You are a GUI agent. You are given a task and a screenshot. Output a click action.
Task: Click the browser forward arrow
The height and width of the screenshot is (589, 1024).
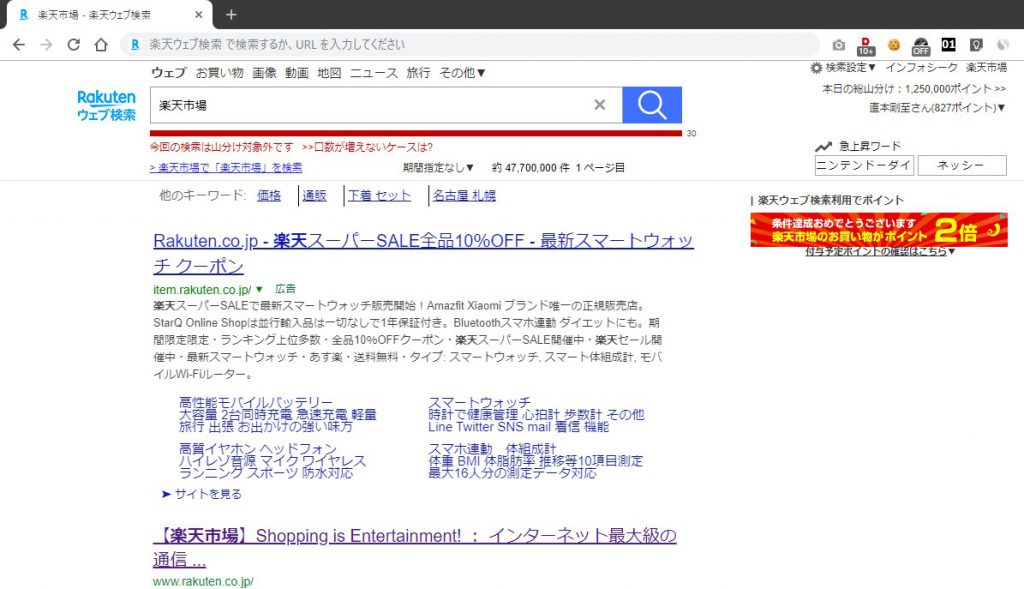(x=46, y=44)
